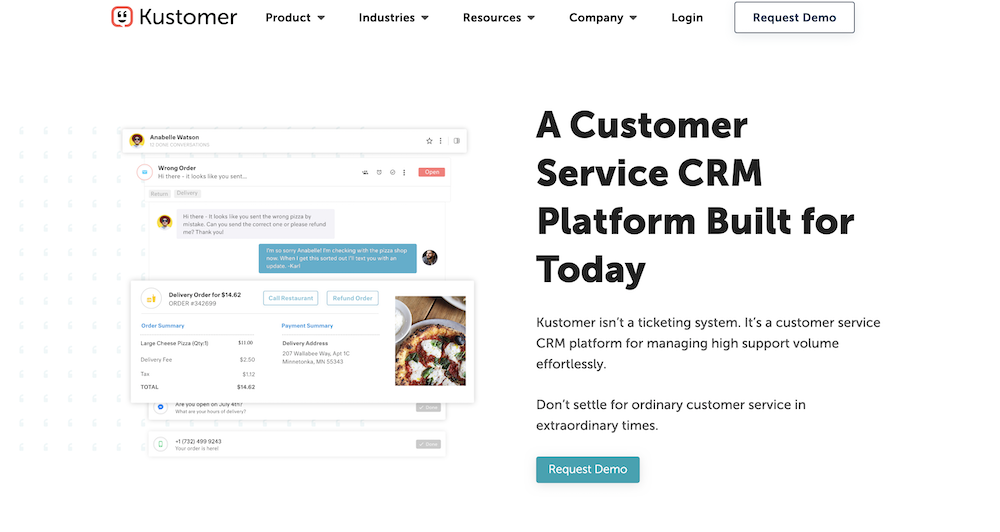The height and width of the screenshot is (532, 1000).
Task: Open the Payment Summary section
Action: (x=307, y=326)
